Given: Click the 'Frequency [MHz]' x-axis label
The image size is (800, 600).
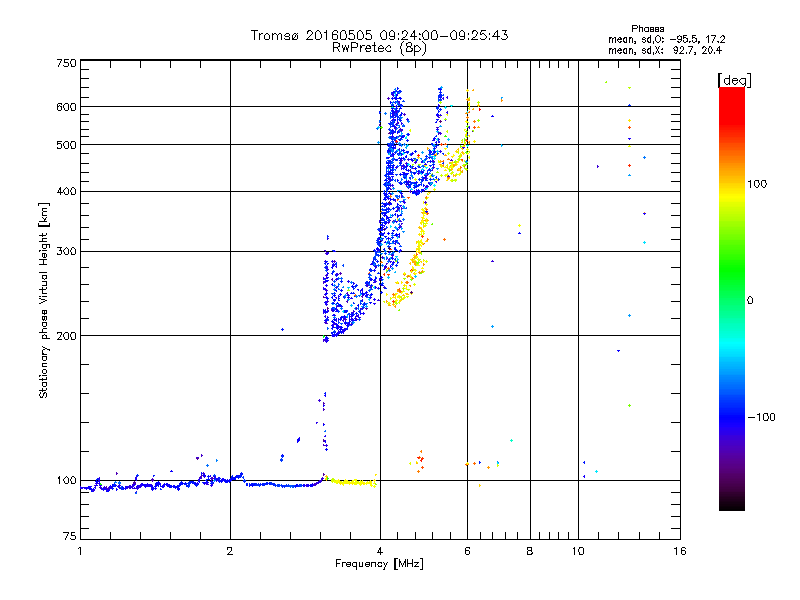Looking at the screenshot, I should pyautogui.click(x=379, y=564).
